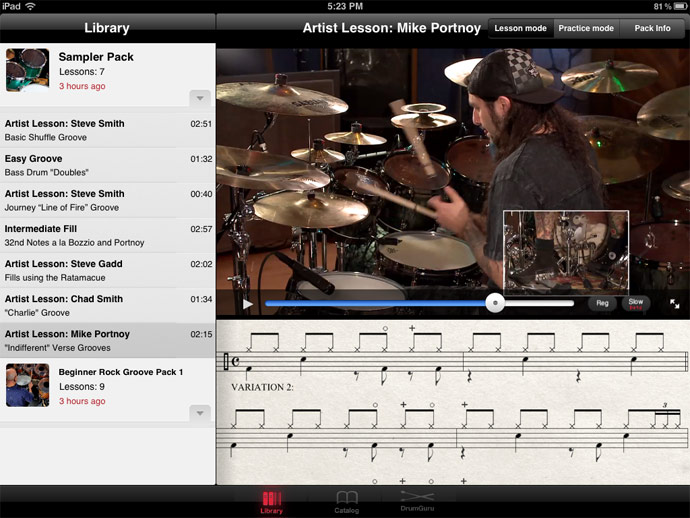Viewport: 690px width, 518px height.
Task: Expand the Beginner Rock Groove Pack 1
Action: pos(200,413)
